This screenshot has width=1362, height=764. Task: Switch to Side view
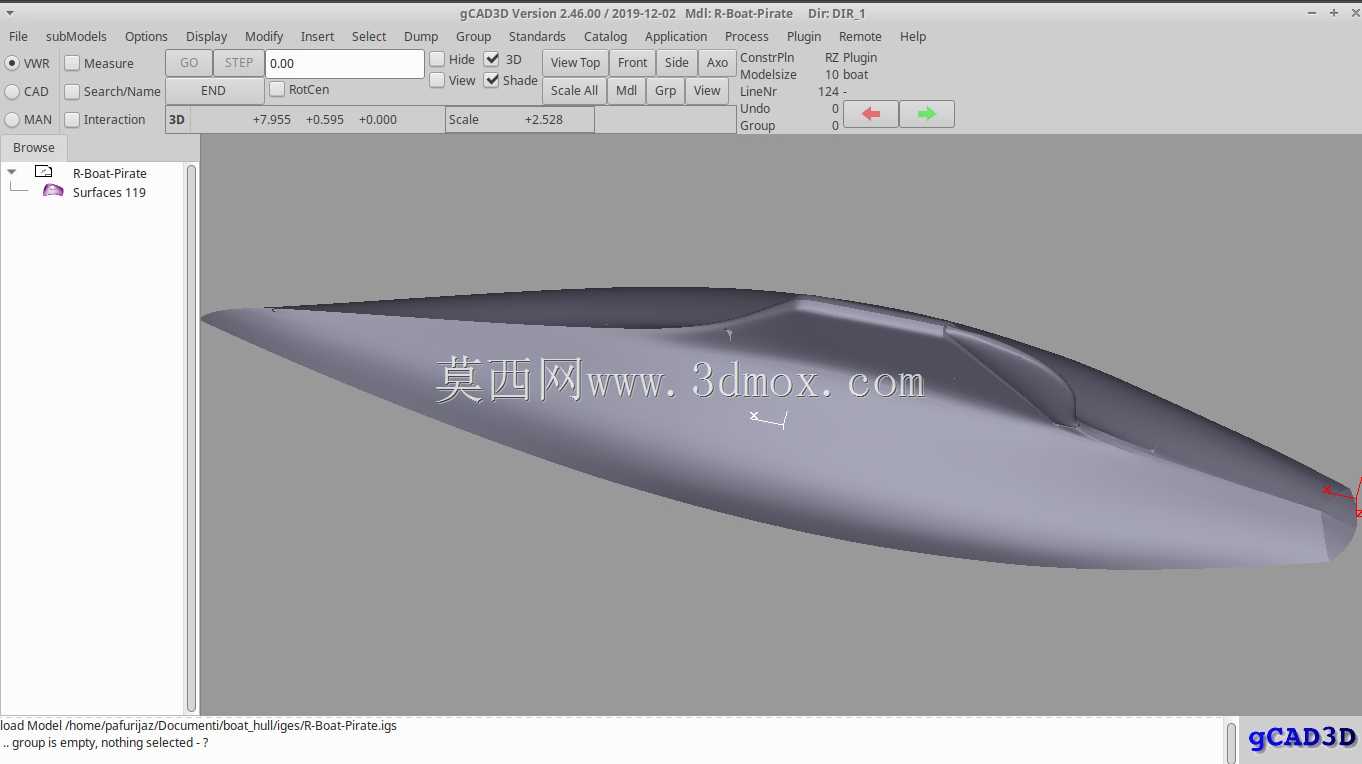(677, 63)
